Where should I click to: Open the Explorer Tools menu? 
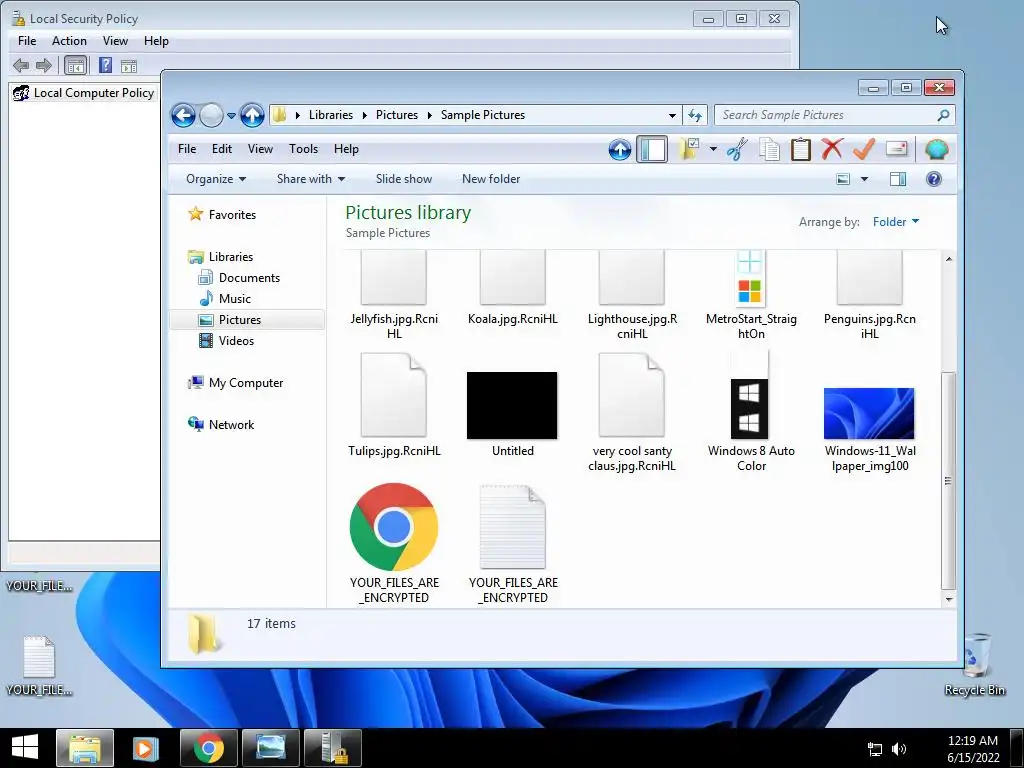(304, 149)
